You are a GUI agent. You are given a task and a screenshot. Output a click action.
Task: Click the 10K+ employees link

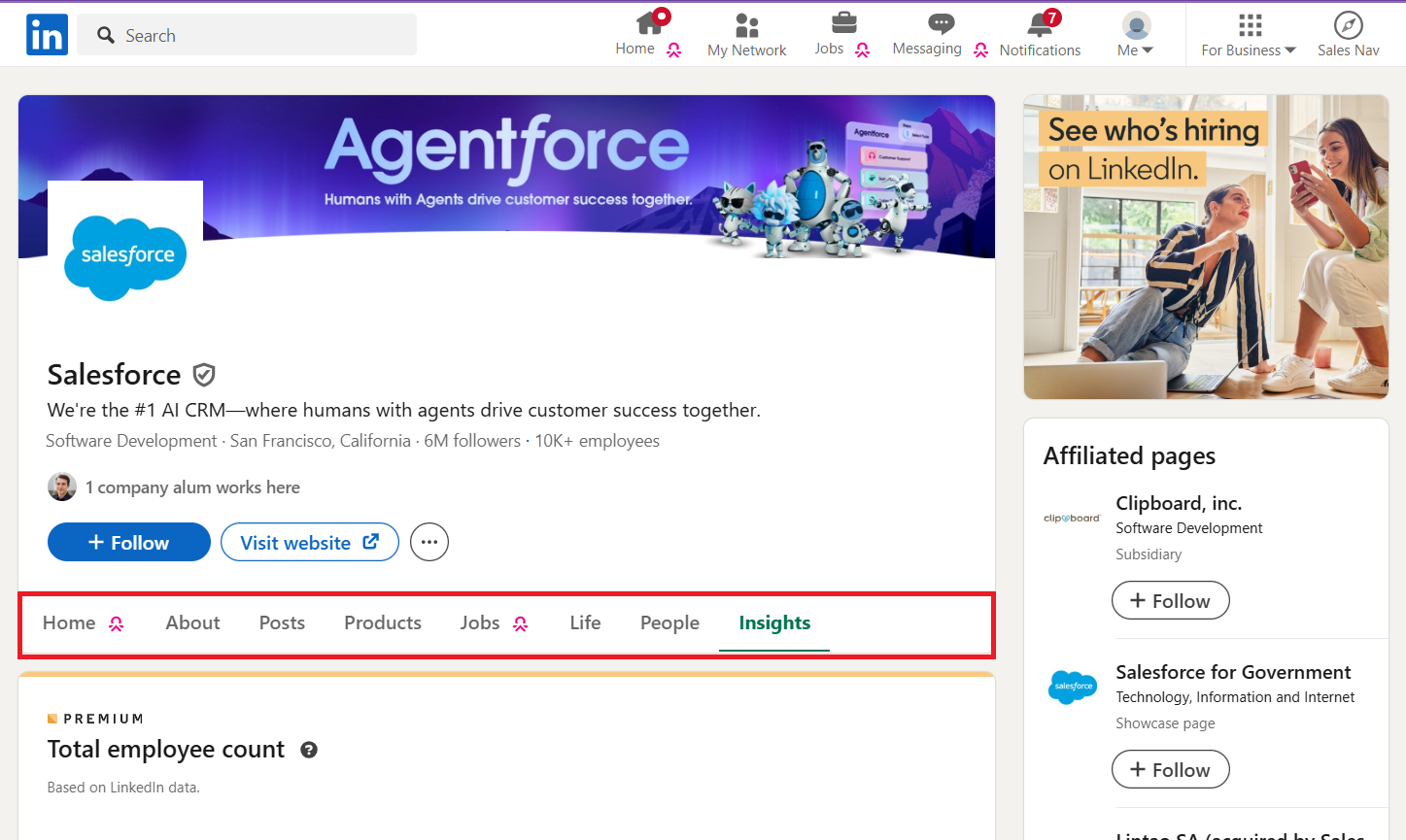[x=597, y=441]
